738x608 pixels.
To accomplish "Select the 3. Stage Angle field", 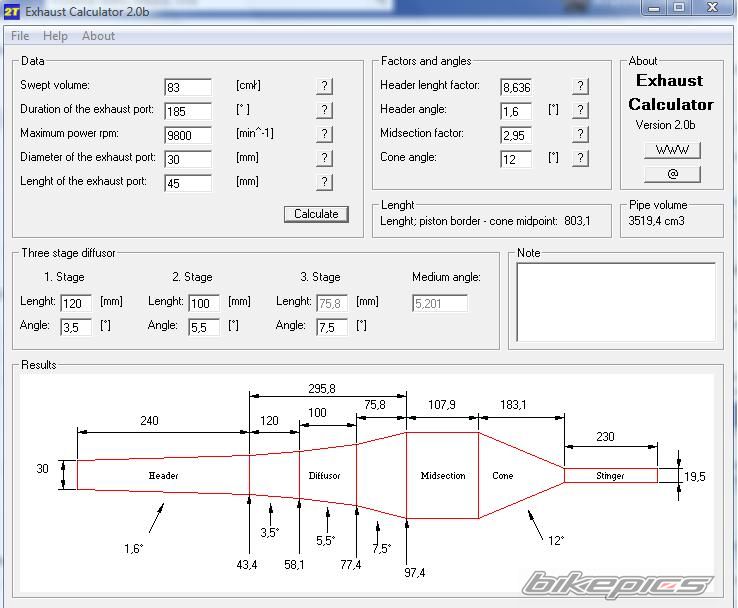I will [332, 327].
